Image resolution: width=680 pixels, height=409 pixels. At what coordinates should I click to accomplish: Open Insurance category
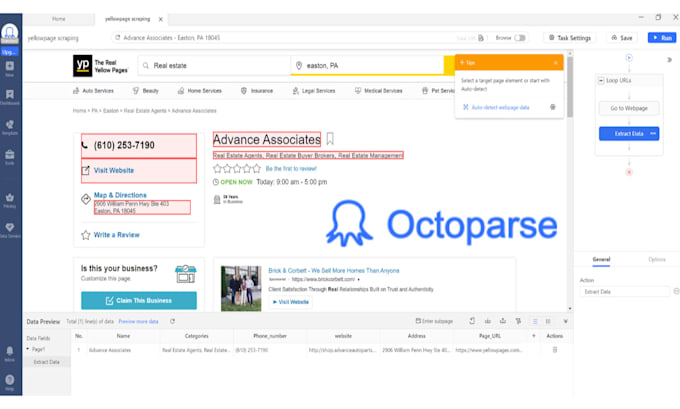pyautogui.click(x=257, y=91)
